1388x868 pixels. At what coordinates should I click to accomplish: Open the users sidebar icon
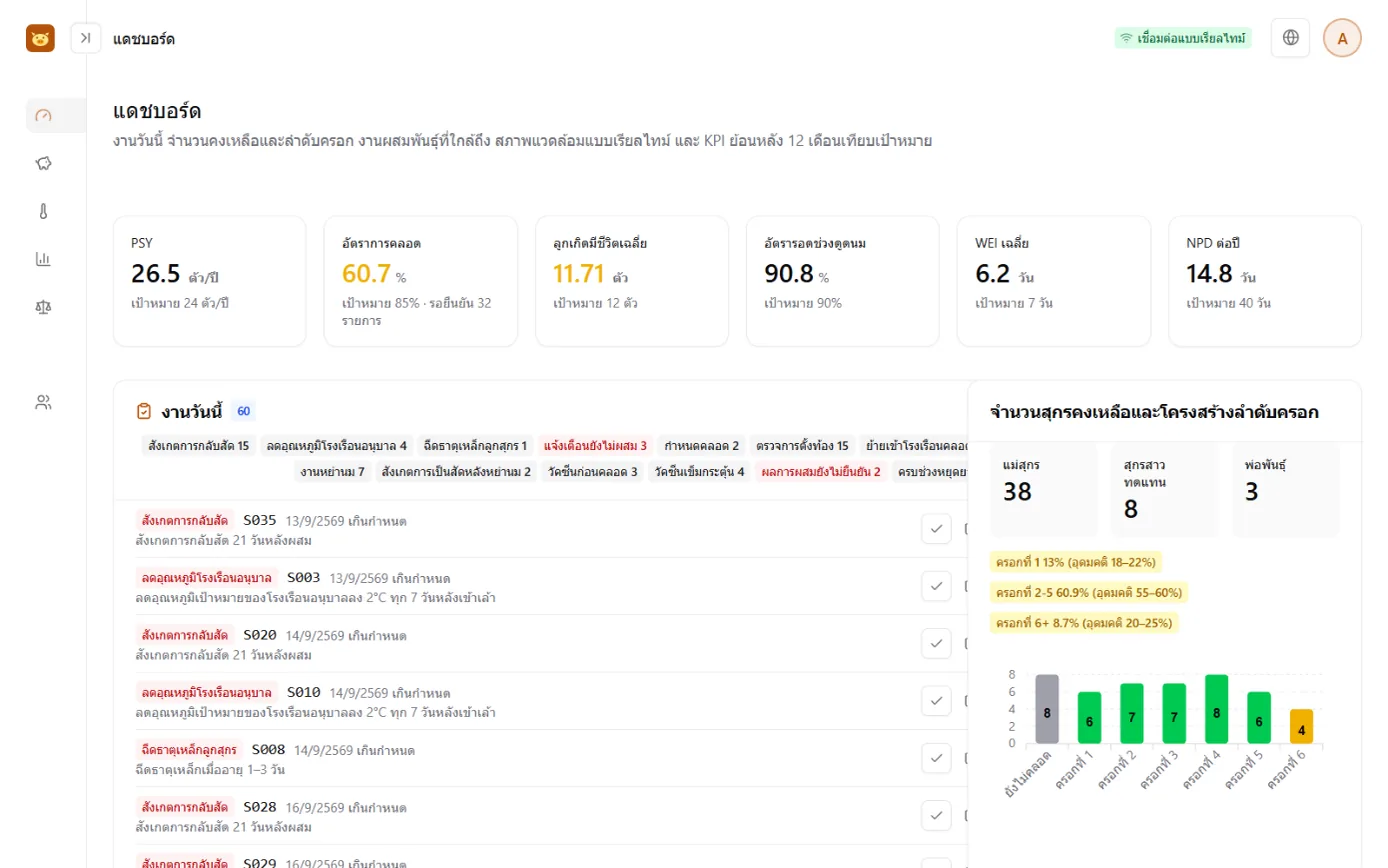[43, 403]
